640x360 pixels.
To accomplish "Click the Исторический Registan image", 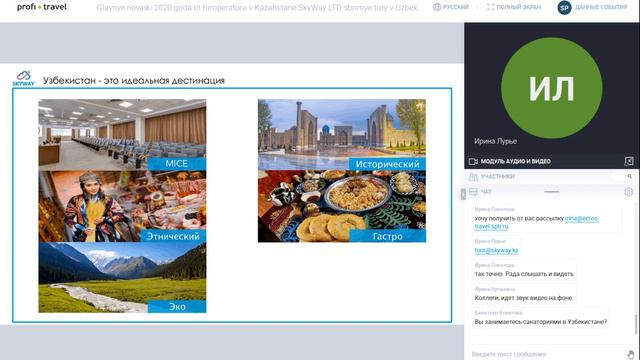I will tap(342, 135).
